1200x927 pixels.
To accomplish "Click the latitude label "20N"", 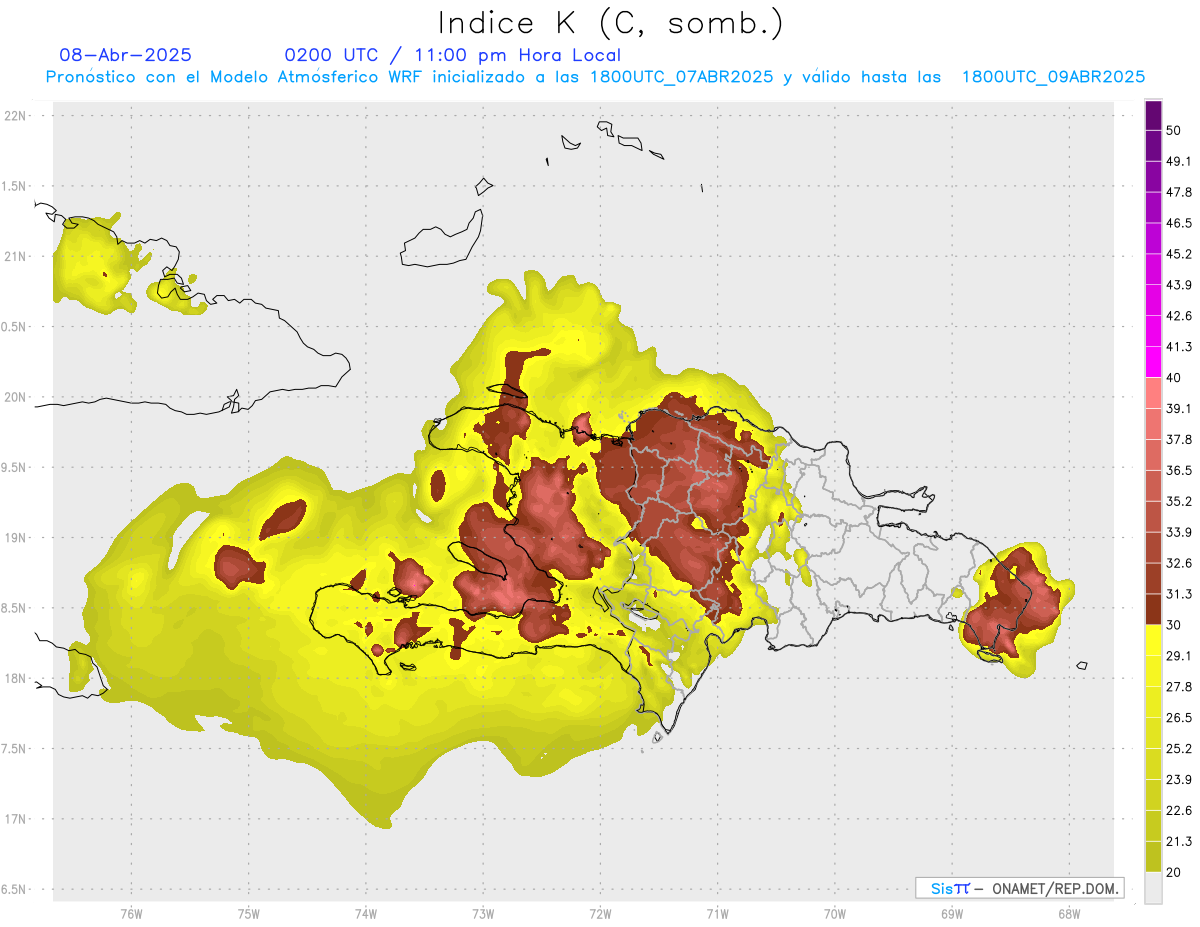I will tap(15, 397).
